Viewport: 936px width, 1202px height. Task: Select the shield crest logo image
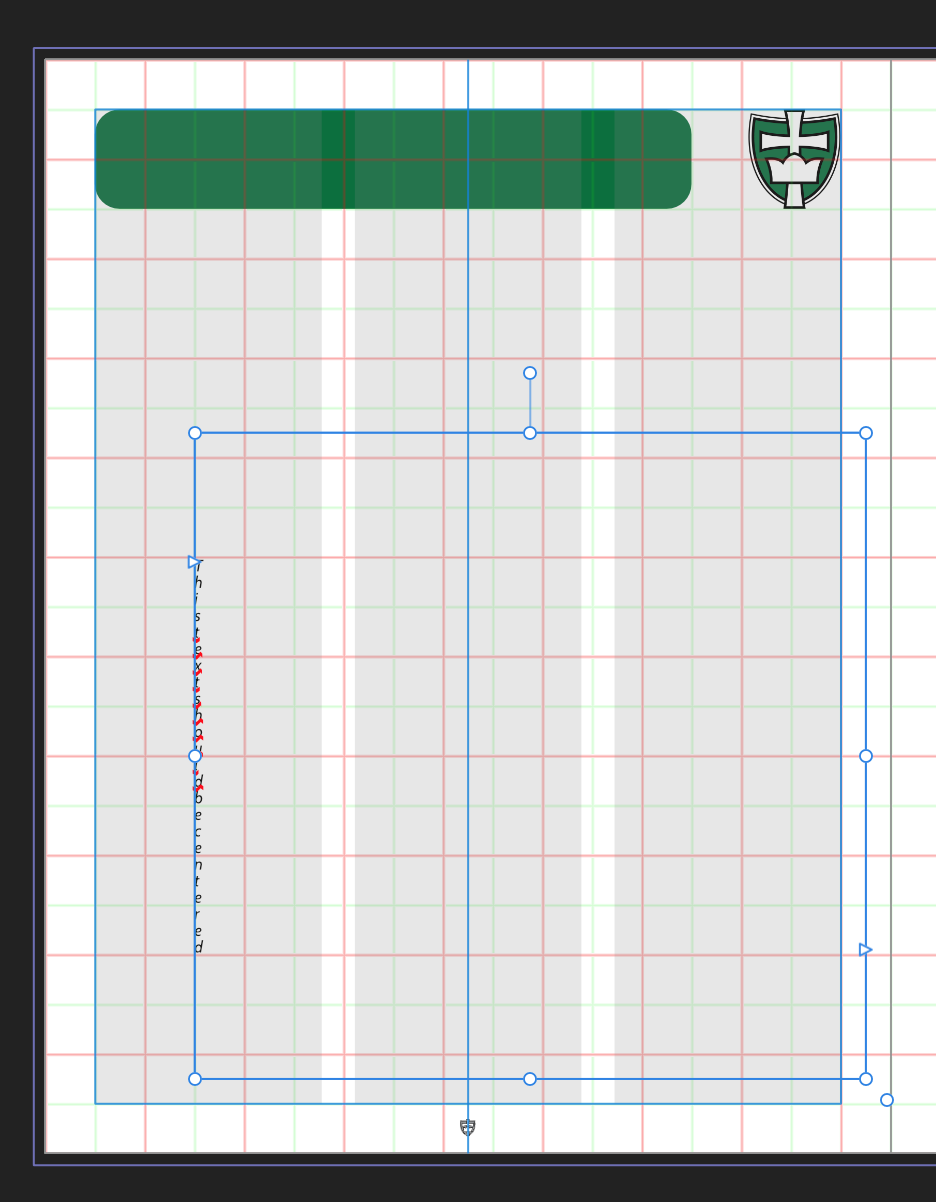point(795,159)
